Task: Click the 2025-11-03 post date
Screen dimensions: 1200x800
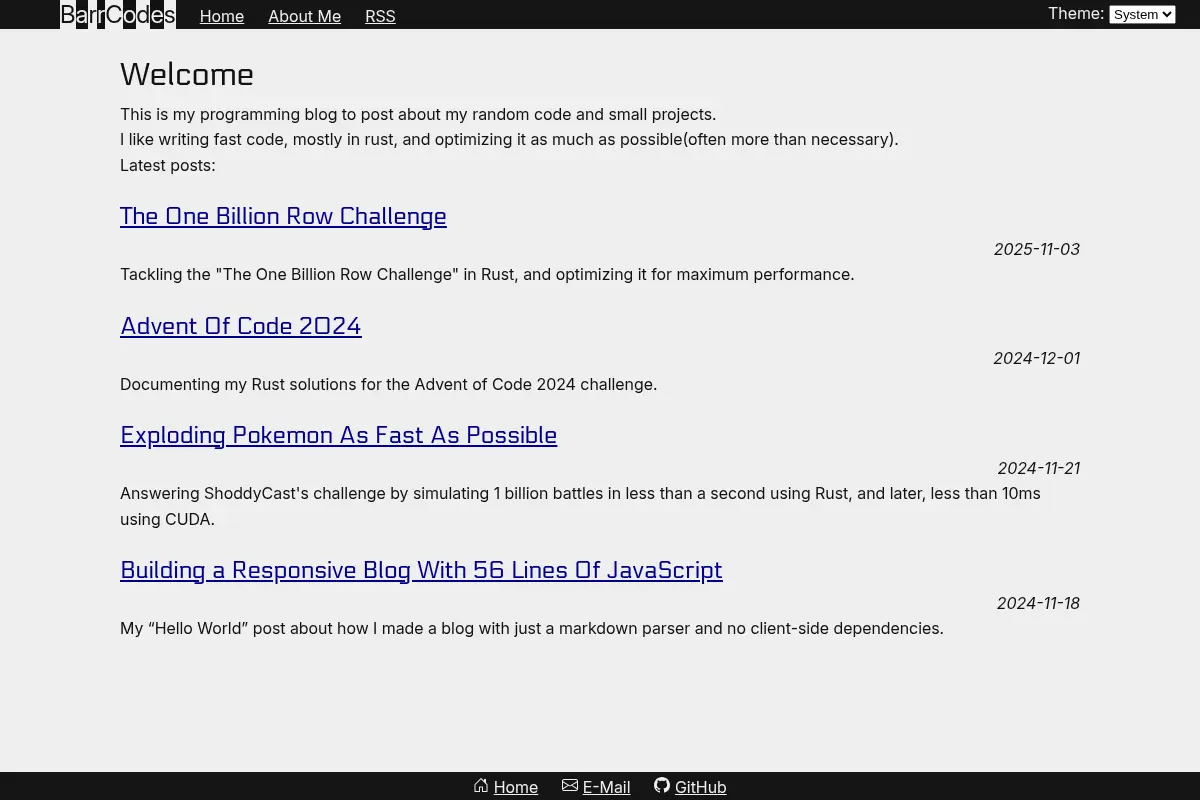Action: (x=1037, y=249)
